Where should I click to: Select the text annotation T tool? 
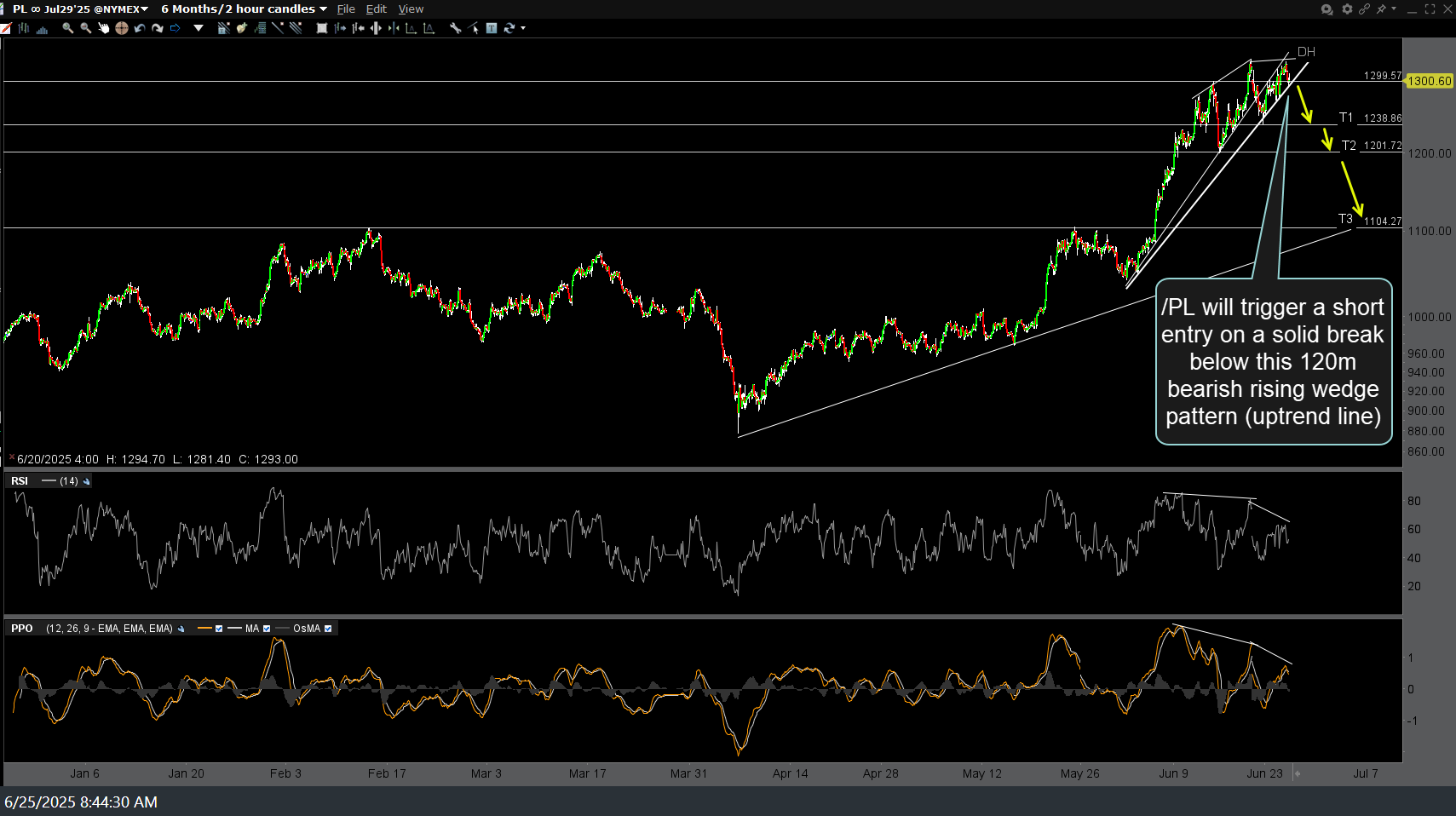coord(492,28)
